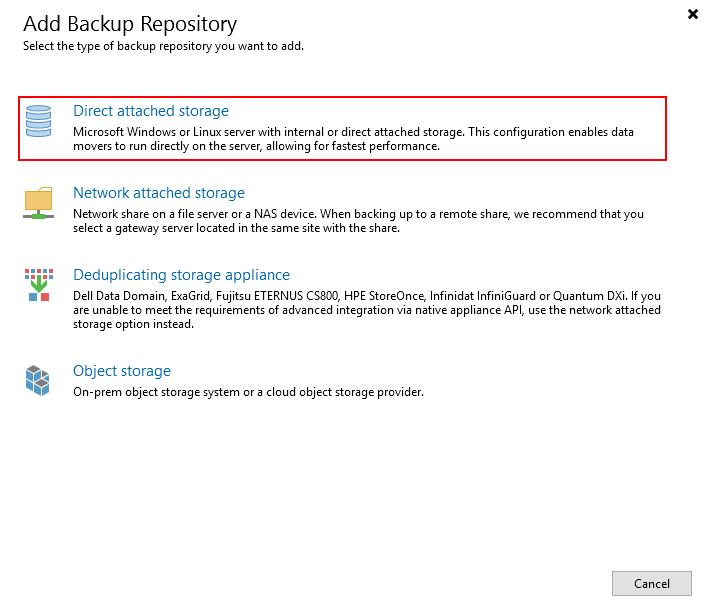Click the Object storage cubes icon
This screenshot has height=608, width=708.
(x=37, y=381)
